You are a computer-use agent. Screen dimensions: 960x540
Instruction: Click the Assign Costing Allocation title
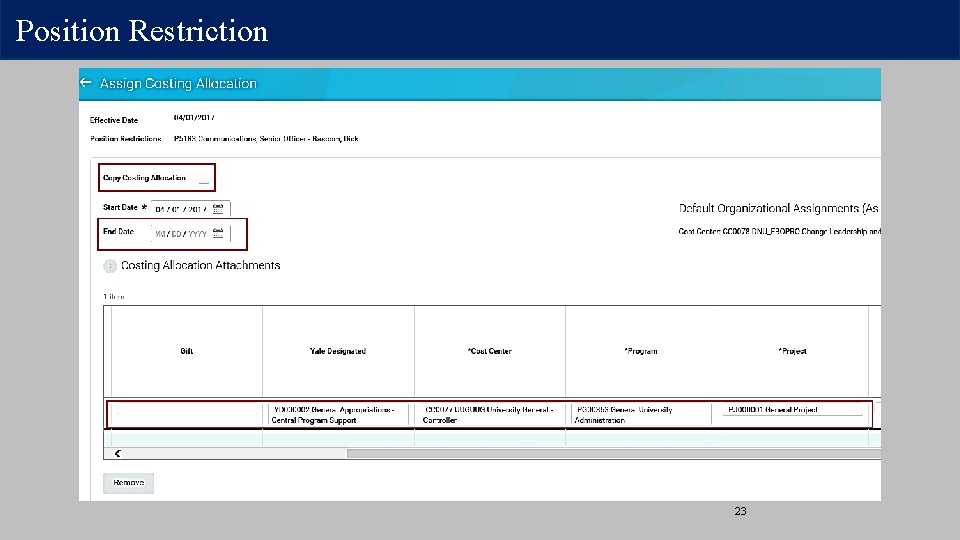[178, 83]
